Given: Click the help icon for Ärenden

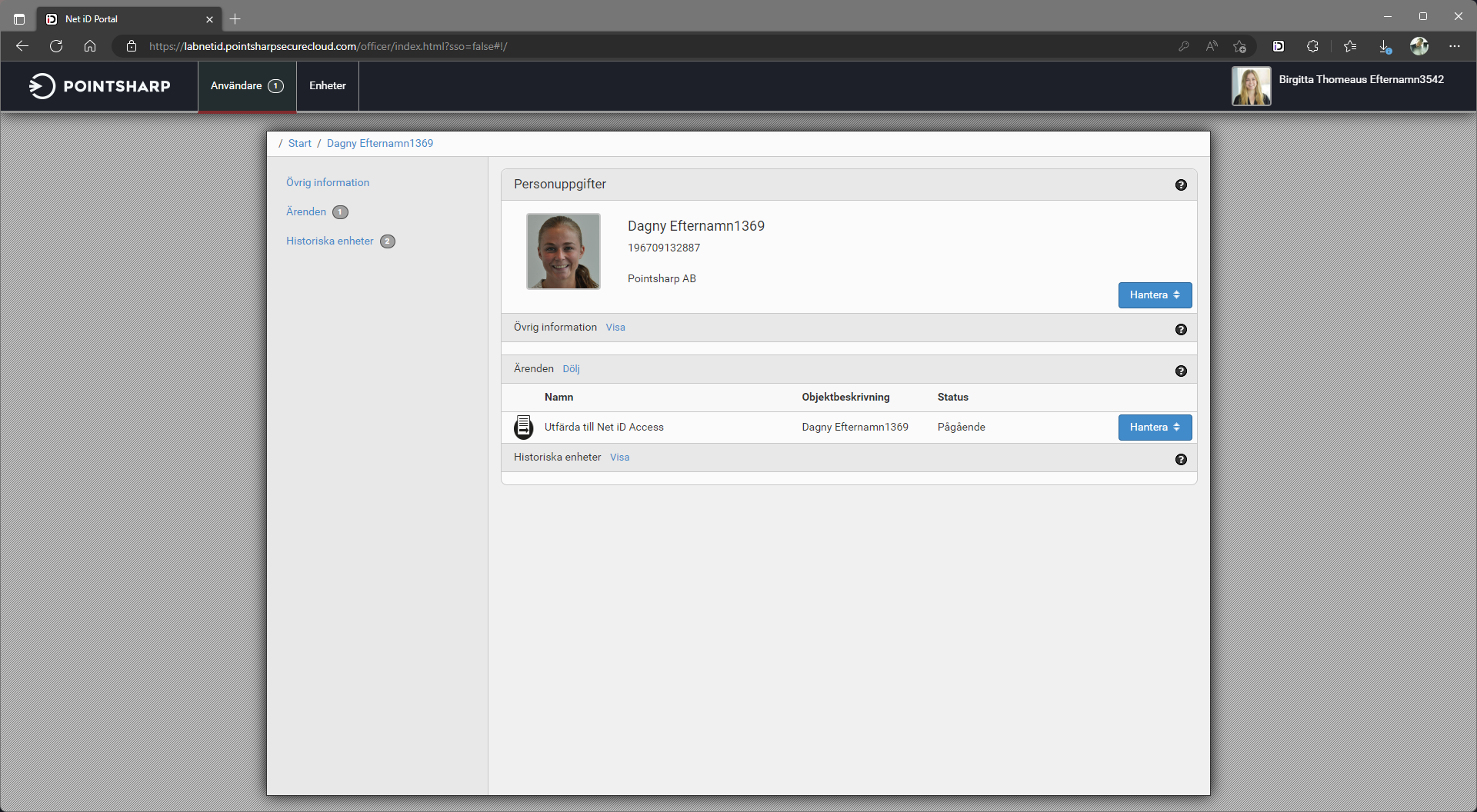Looking at the screenshot, I should pyautogui.click(x=1181, y=371).
